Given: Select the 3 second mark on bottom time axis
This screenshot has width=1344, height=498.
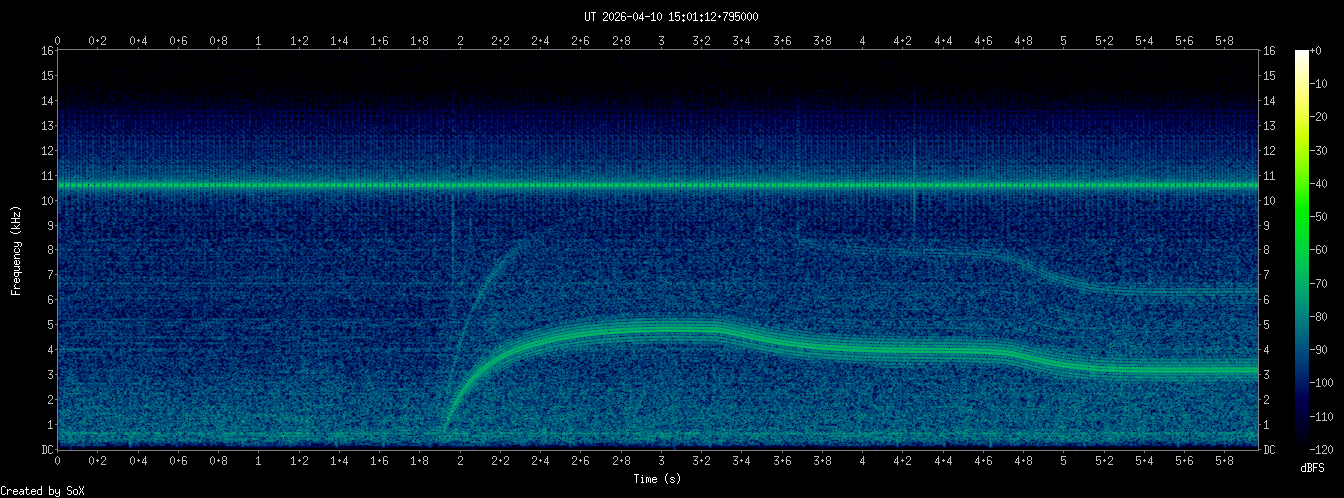Looking at the screenshot, I should [x=661, y=462].
